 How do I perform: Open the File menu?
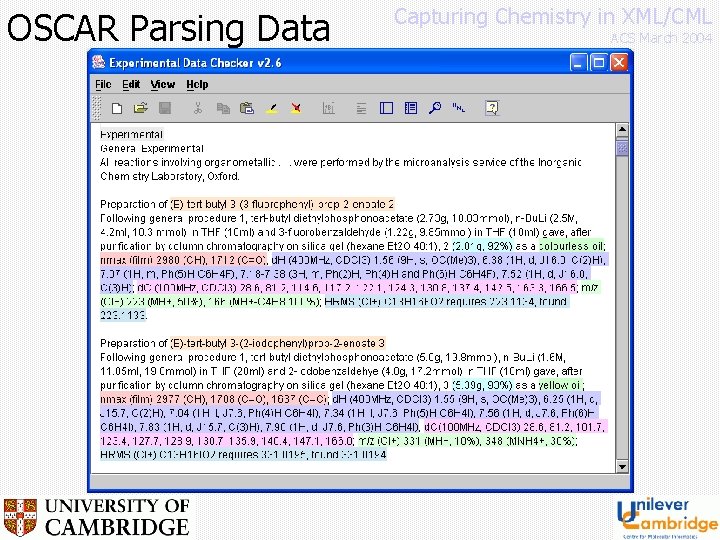[103, 84]
